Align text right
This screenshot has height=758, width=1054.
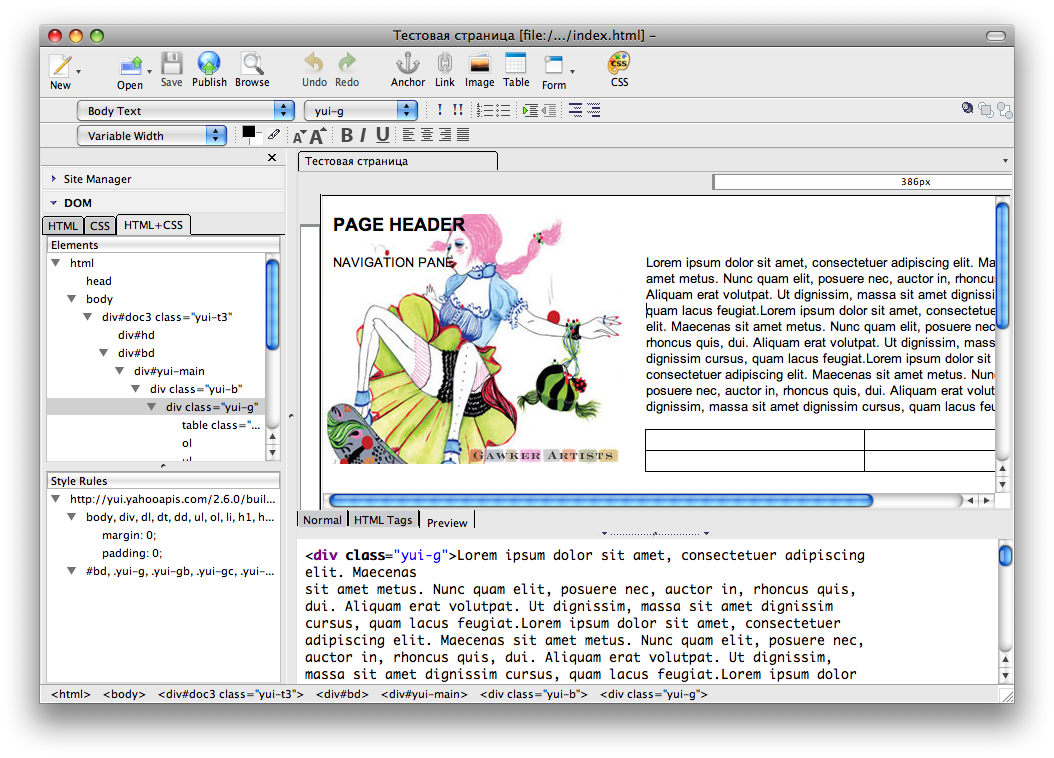tap(445, 135)
